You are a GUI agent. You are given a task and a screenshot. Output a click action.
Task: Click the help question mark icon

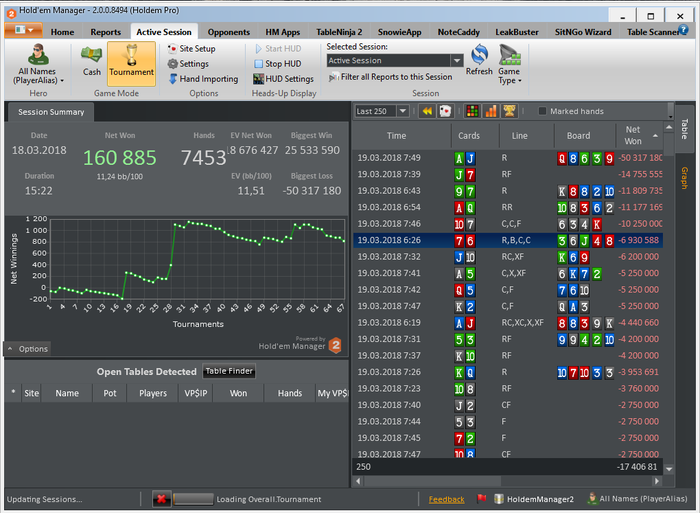click(683, 29)
